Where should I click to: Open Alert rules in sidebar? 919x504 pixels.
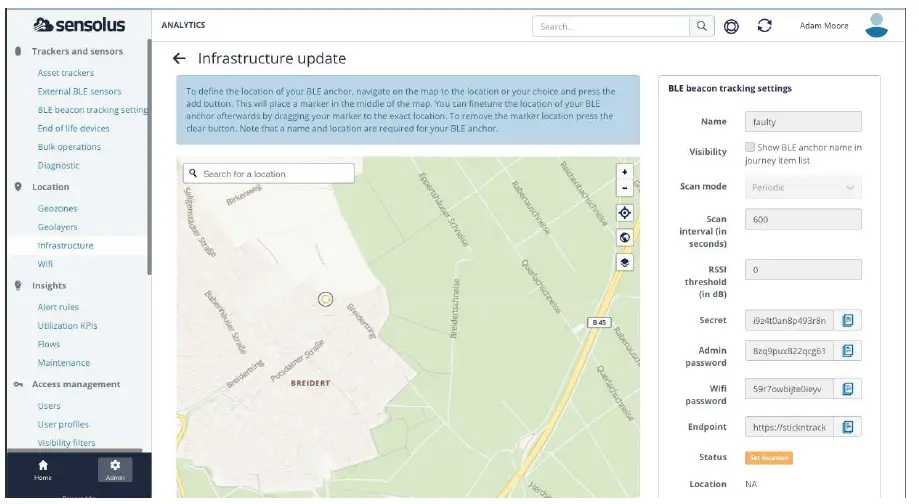(58, 307)
